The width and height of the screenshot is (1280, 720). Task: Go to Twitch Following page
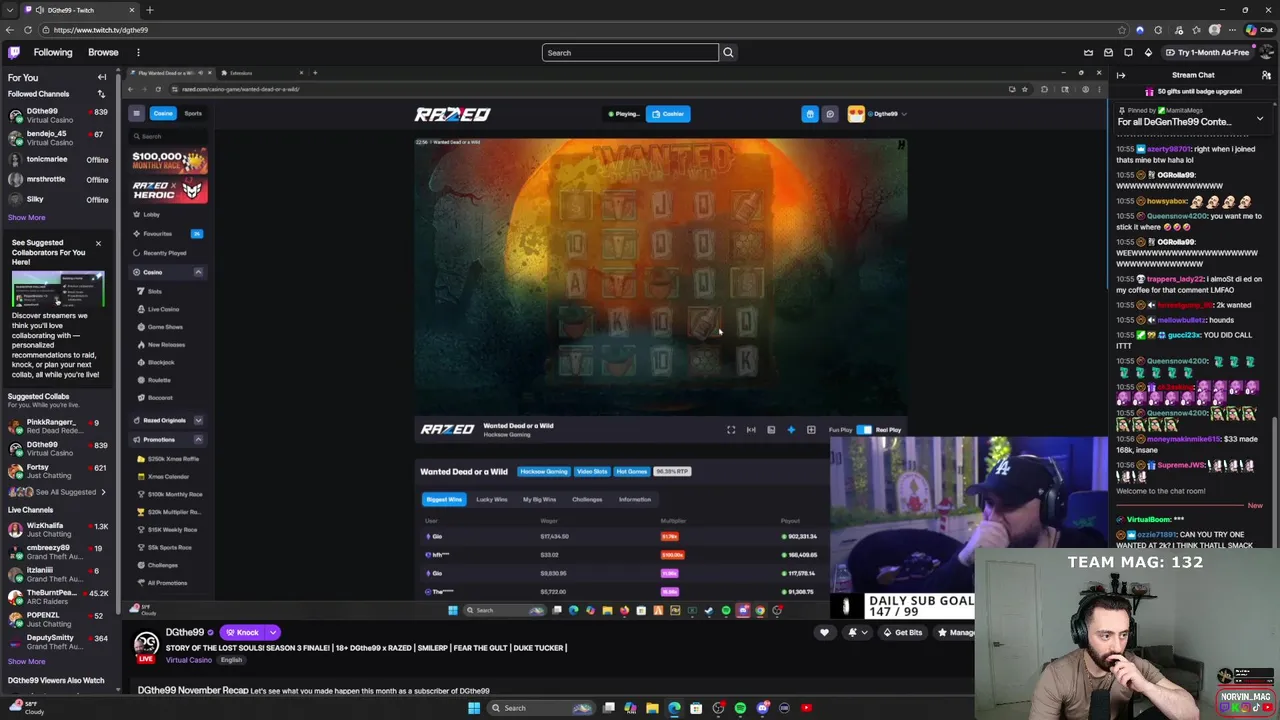point(53,52)
